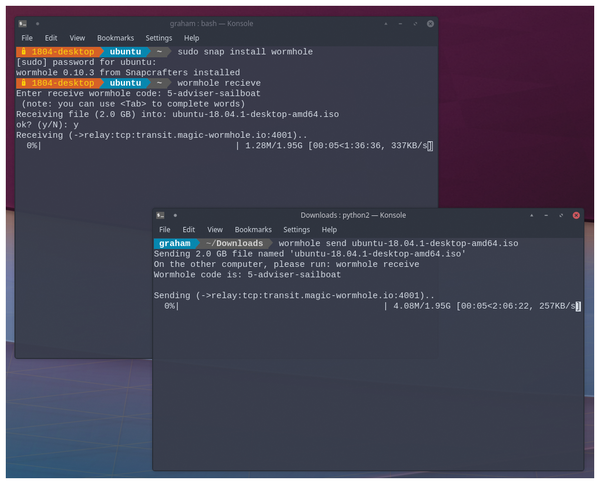Click the 'graham : bash — Konsole' window title
Image resolution: width=600 pixels, height=484 pixels.
(211, 24)
